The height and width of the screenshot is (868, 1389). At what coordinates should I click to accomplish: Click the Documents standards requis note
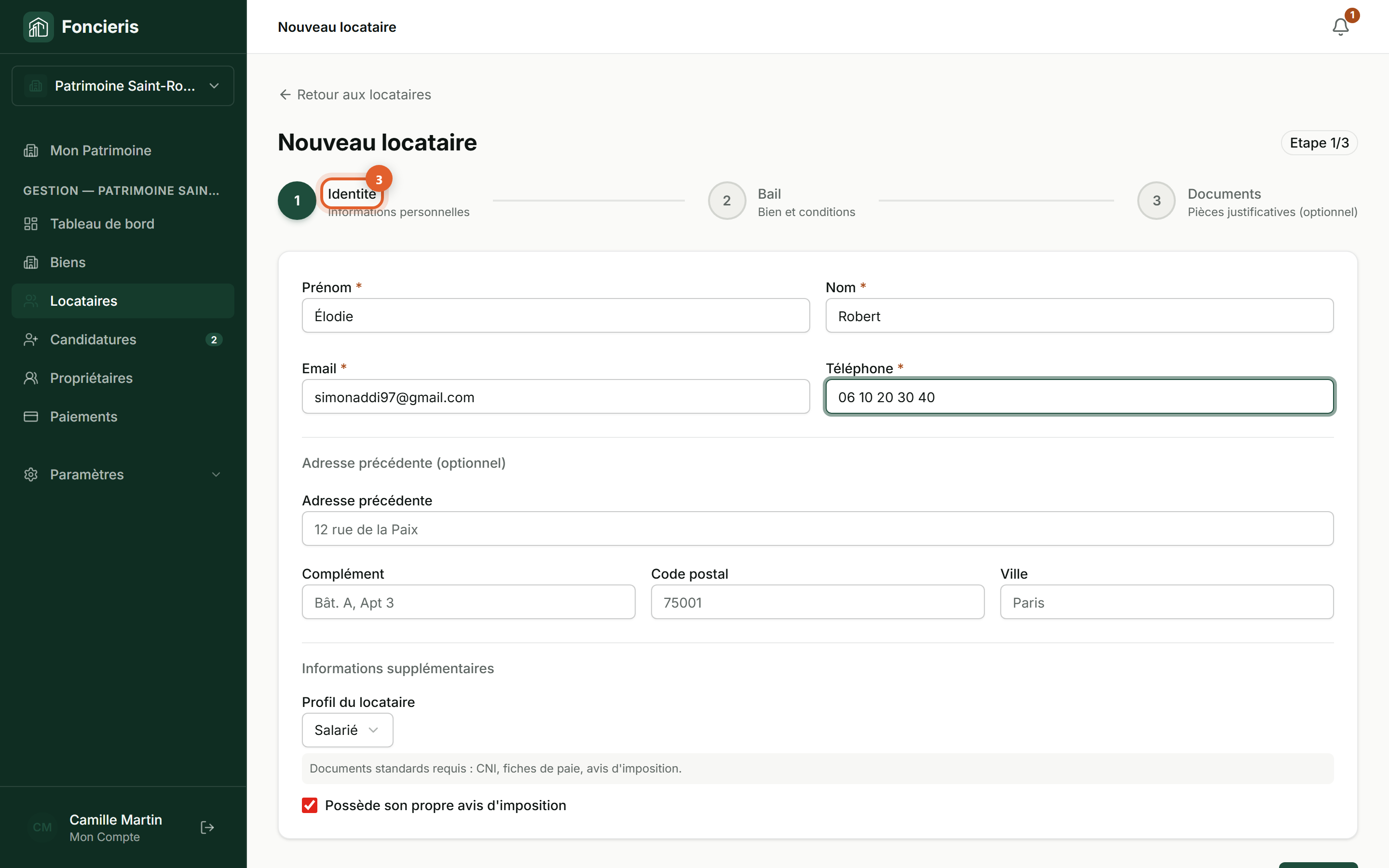tap(817, 769)
